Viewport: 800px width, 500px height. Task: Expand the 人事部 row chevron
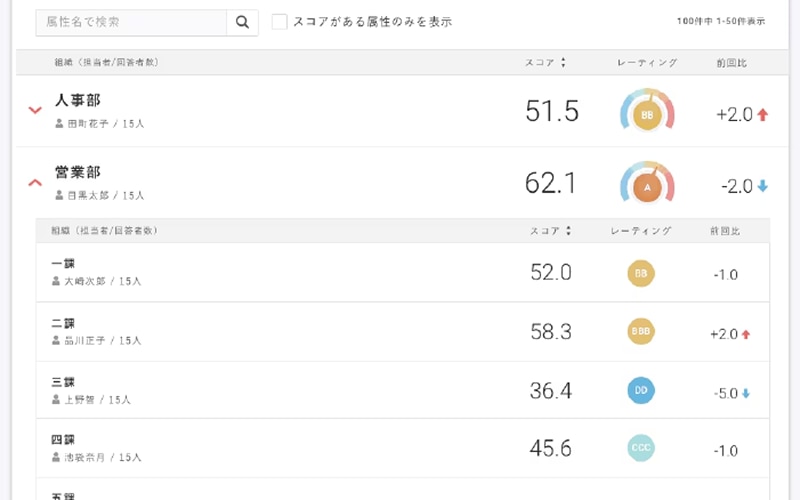point(35,110)
